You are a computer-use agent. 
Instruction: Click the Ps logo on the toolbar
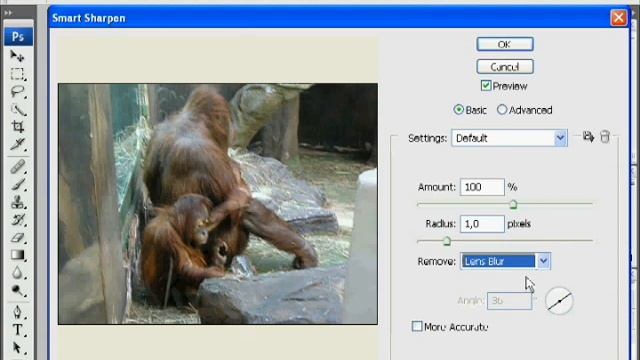[18, 37]
